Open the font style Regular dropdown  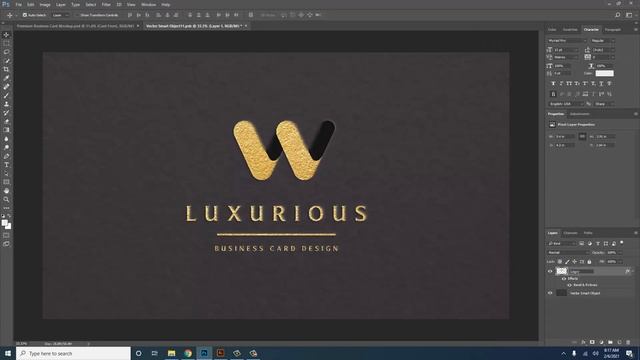click(602, 41)
